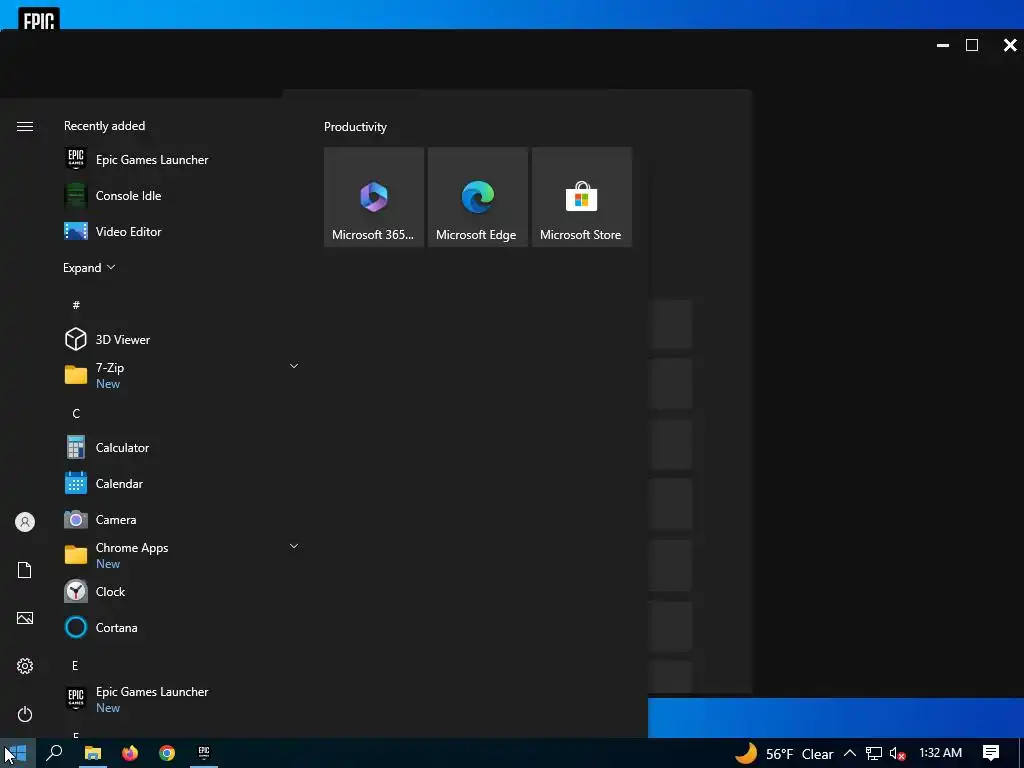
Task: Launch Firefox from taskbar
Action: click(130, 753)
